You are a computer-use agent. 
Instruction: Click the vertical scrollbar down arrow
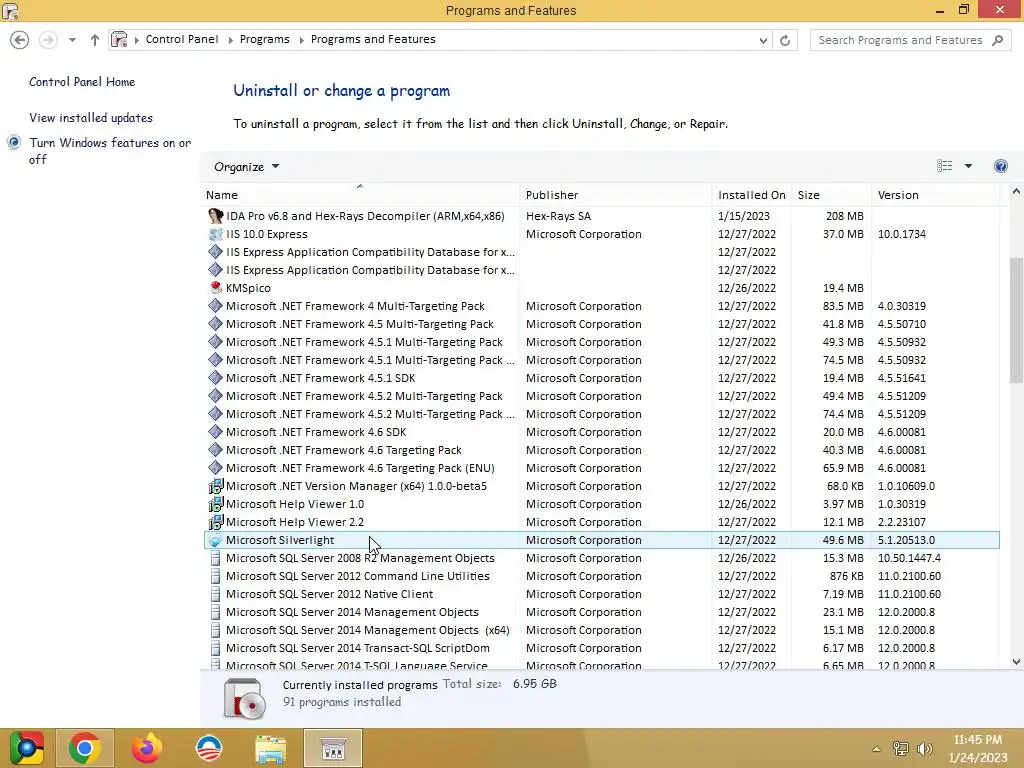click(x=1016, y=661)
